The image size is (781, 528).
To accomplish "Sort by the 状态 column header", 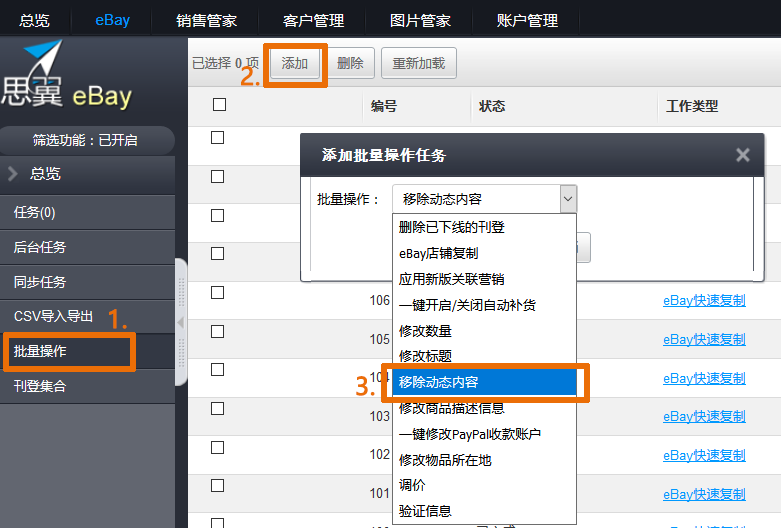I will [x=492, y=106].
